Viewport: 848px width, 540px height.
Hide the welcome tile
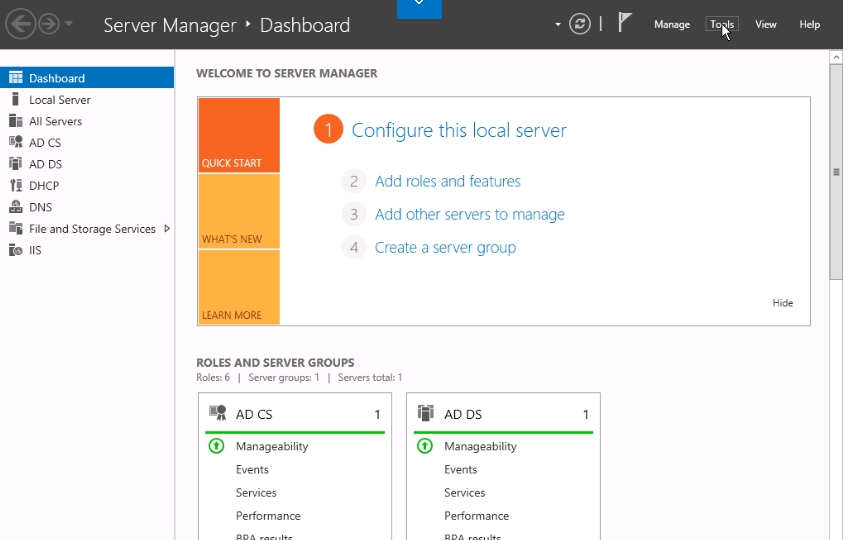click(783, 303)
